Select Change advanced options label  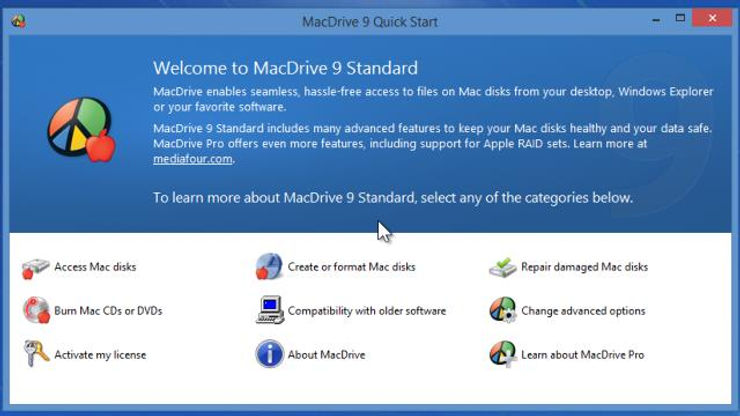[x=583, y=311]
